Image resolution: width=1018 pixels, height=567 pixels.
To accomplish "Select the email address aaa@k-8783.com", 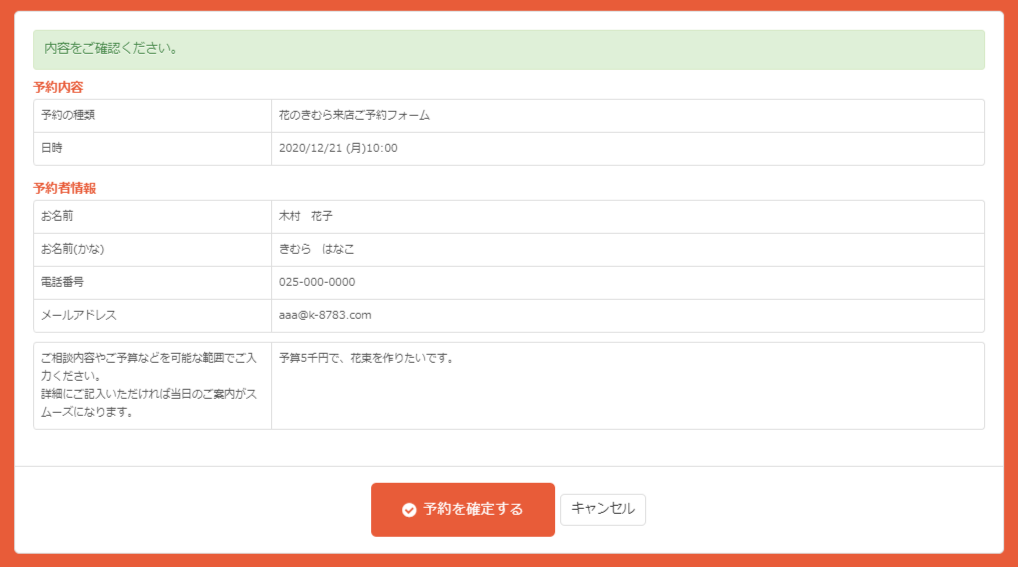I will (325, 315).
